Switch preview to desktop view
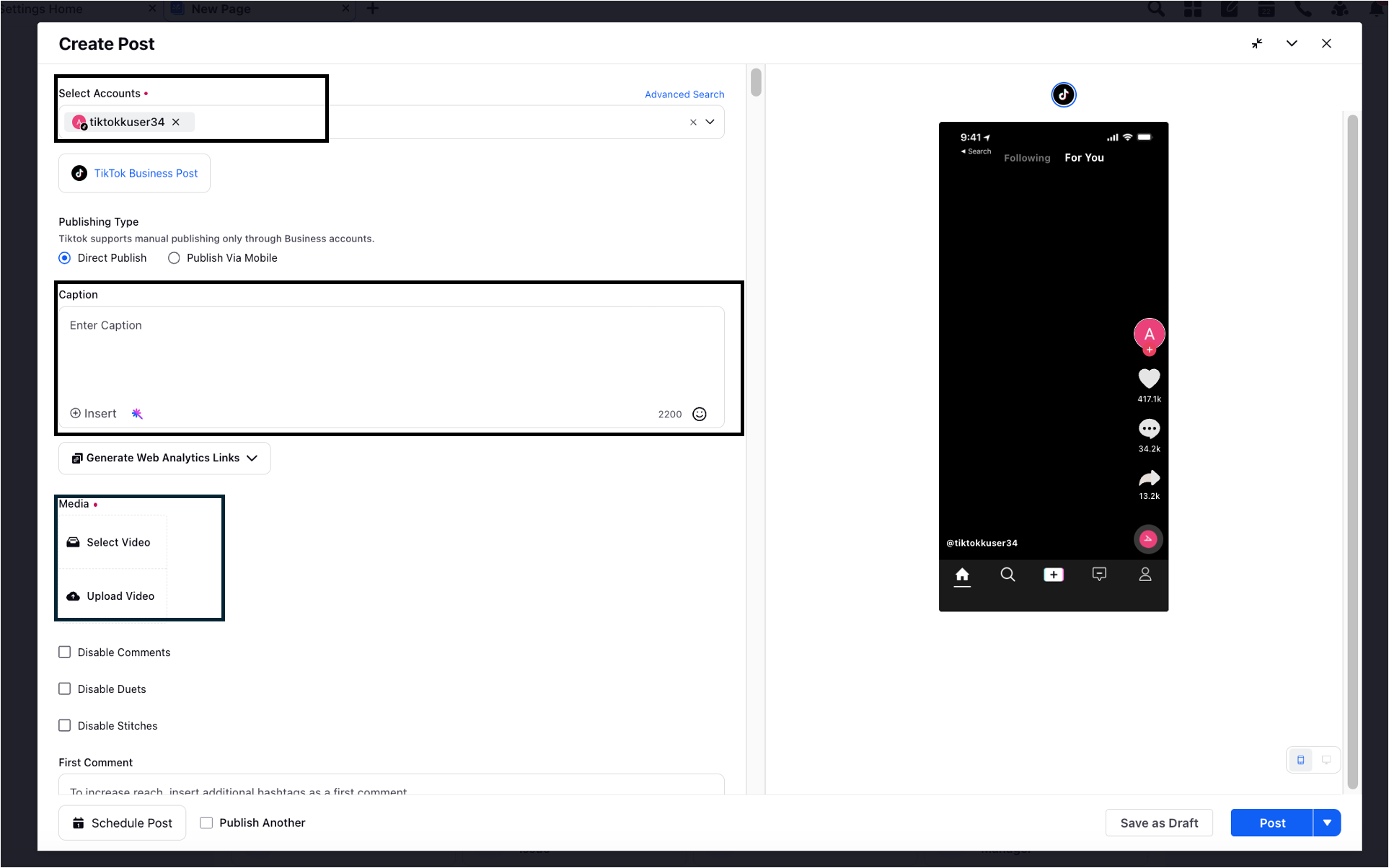 coord(1326,761)
